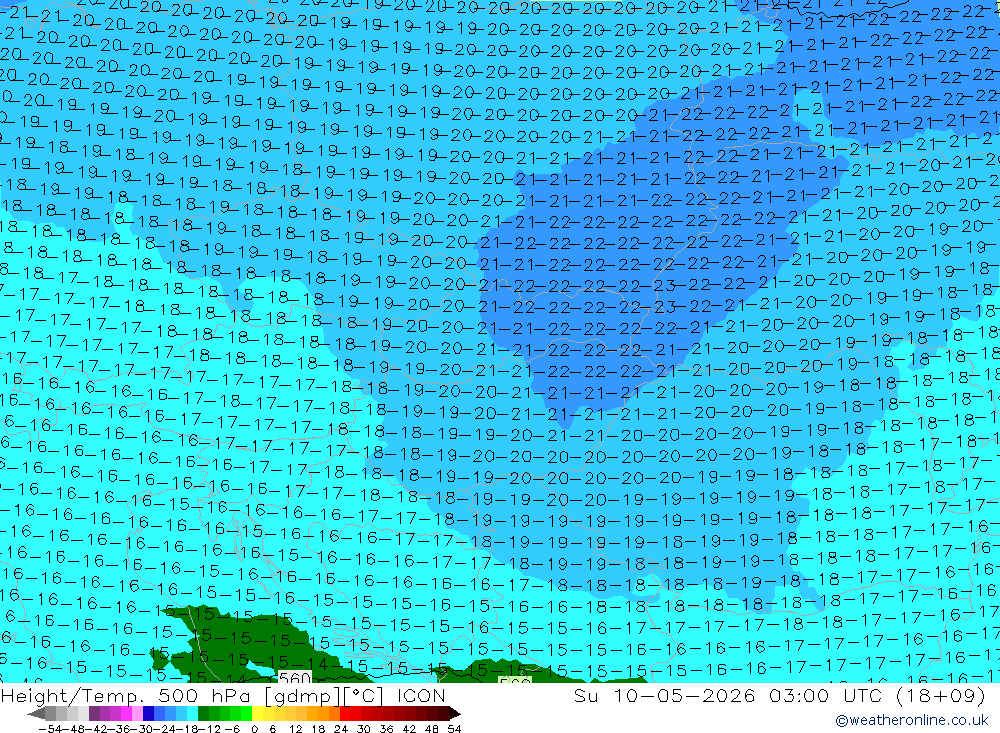Click the '24' scale value under red
The width and height of the screenshot is (1000, 733).
[341, 729]
